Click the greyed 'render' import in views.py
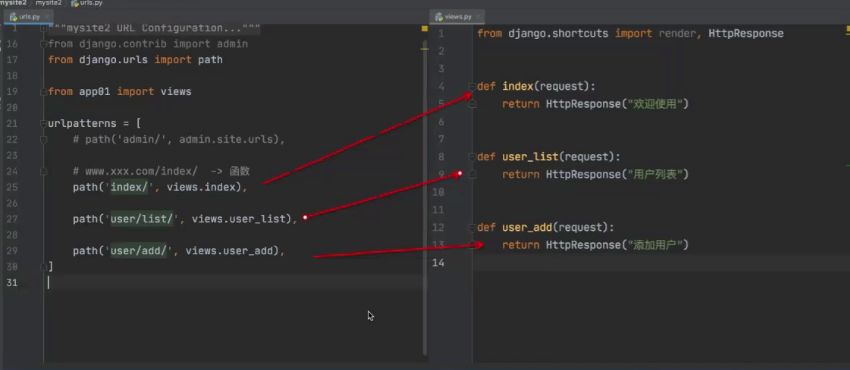Viewport: 850px width, 370px height. pyautogui.click(x=677, y=34)
